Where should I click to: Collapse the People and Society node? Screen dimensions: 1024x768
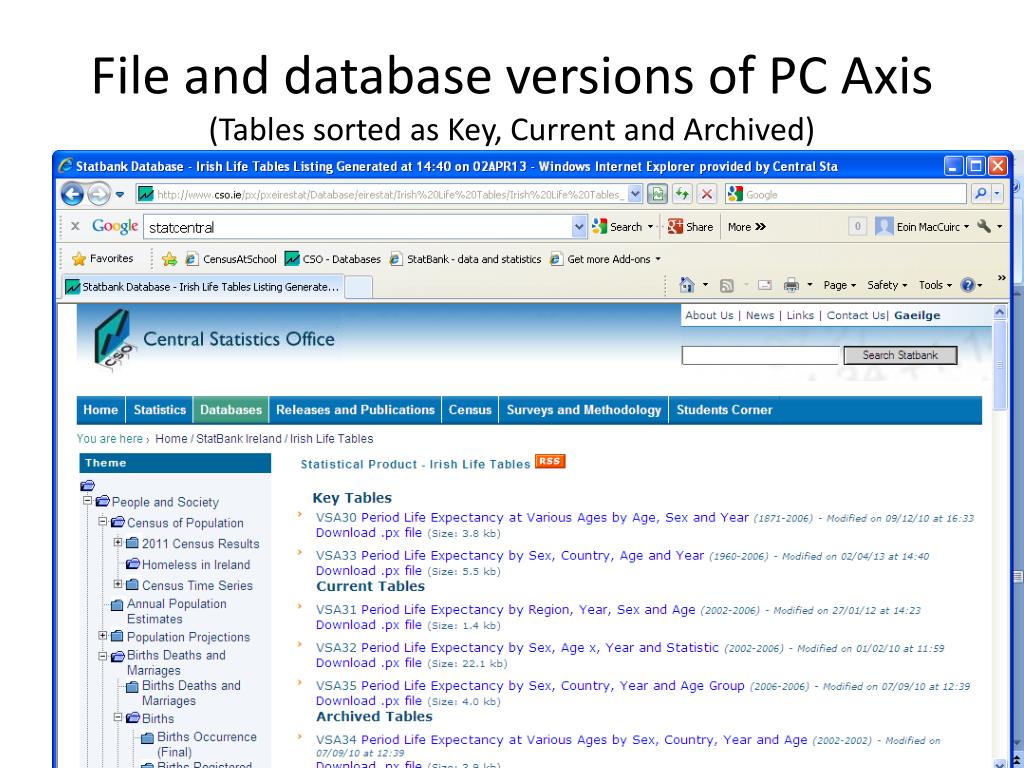[88, 501]
